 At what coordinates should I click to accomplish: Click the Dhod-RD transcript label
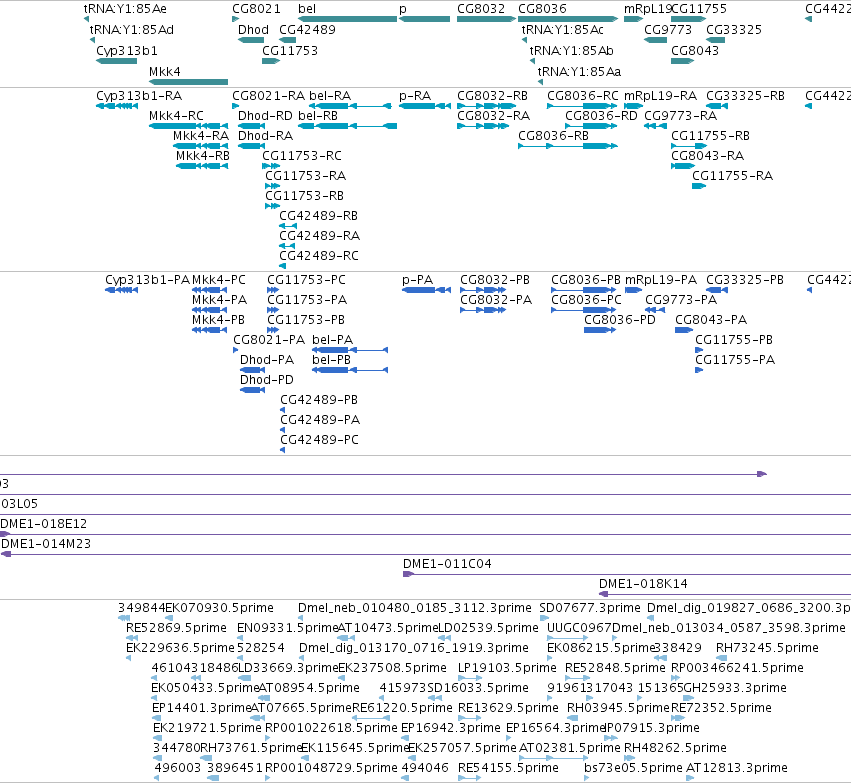pos(265,116)
